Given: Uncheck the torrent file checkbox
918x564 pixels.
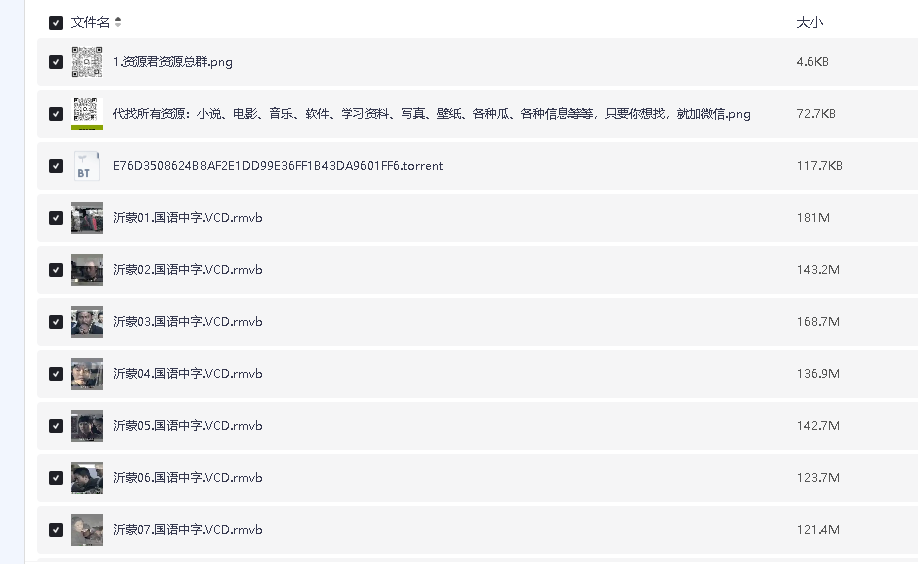Looking at the screenshot, I should click(x=56, y=166).
